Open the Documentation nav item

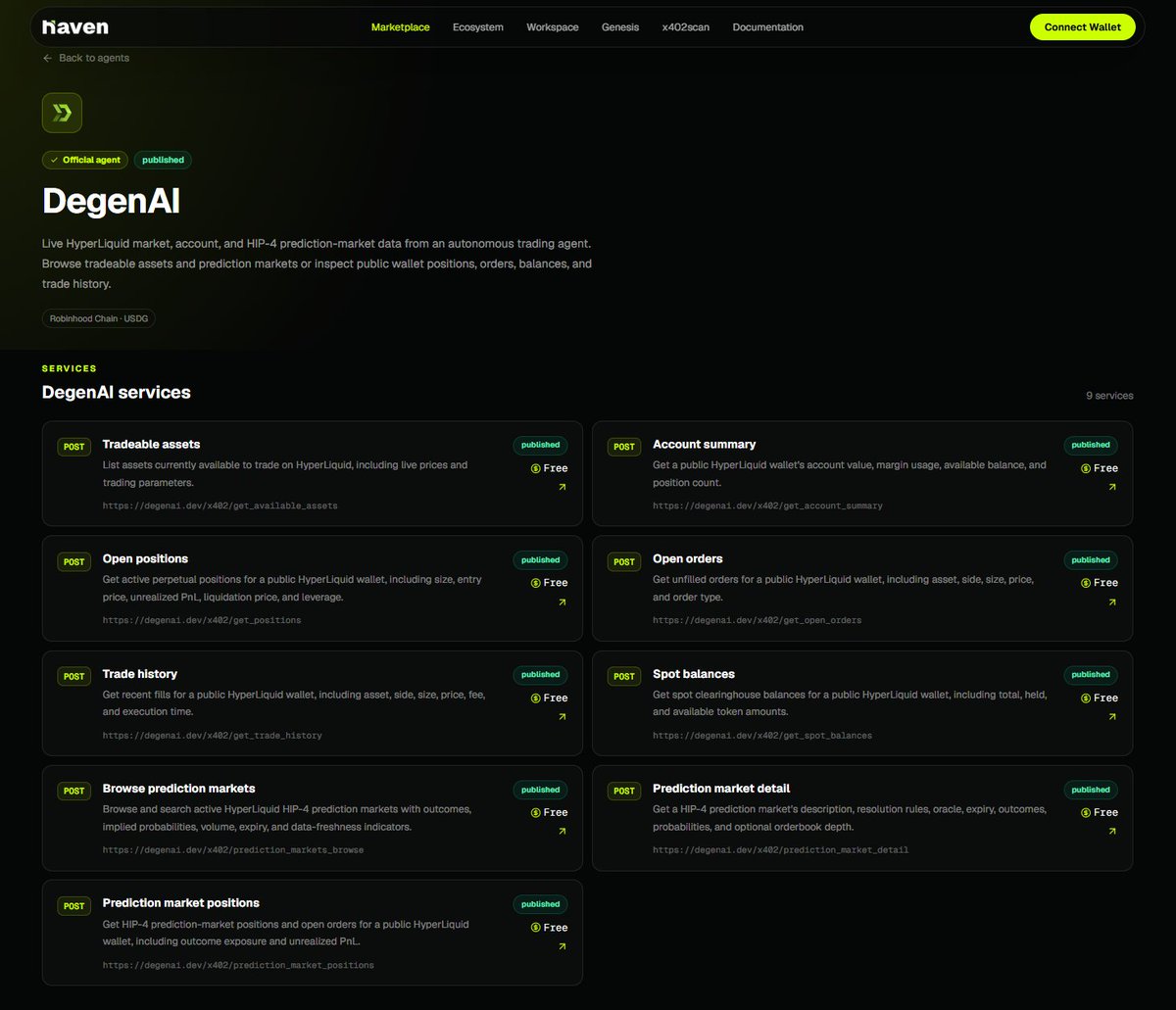768,27
